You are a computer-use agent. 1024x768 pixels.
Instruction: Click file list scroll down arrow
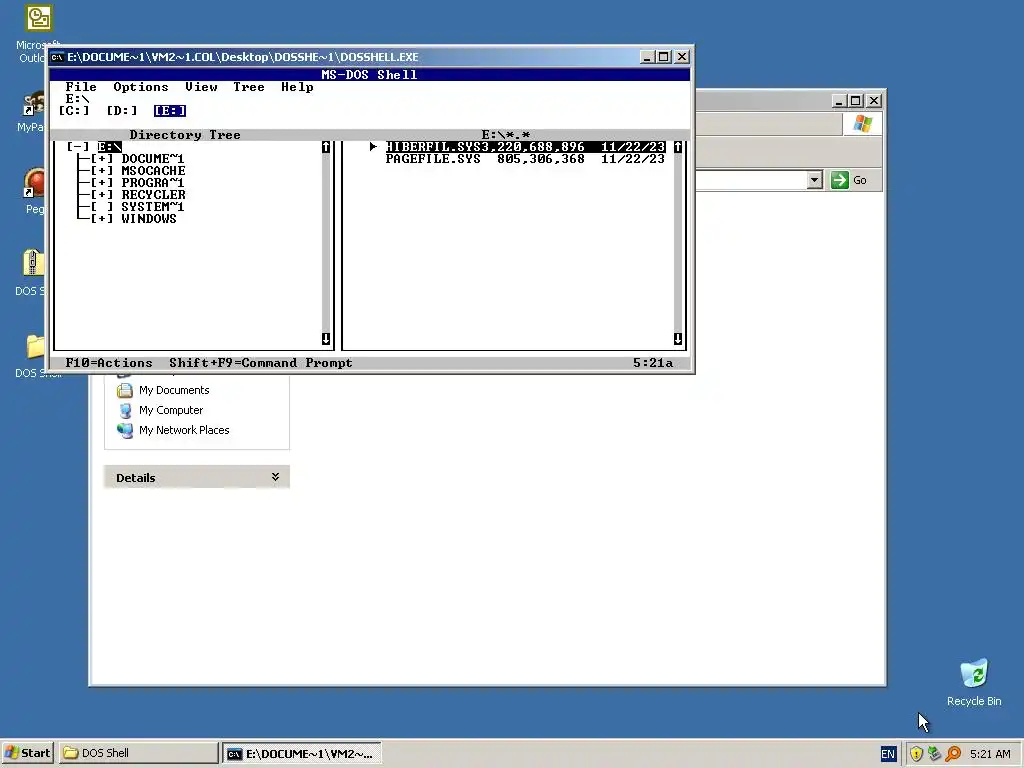(x=678, y=338)
